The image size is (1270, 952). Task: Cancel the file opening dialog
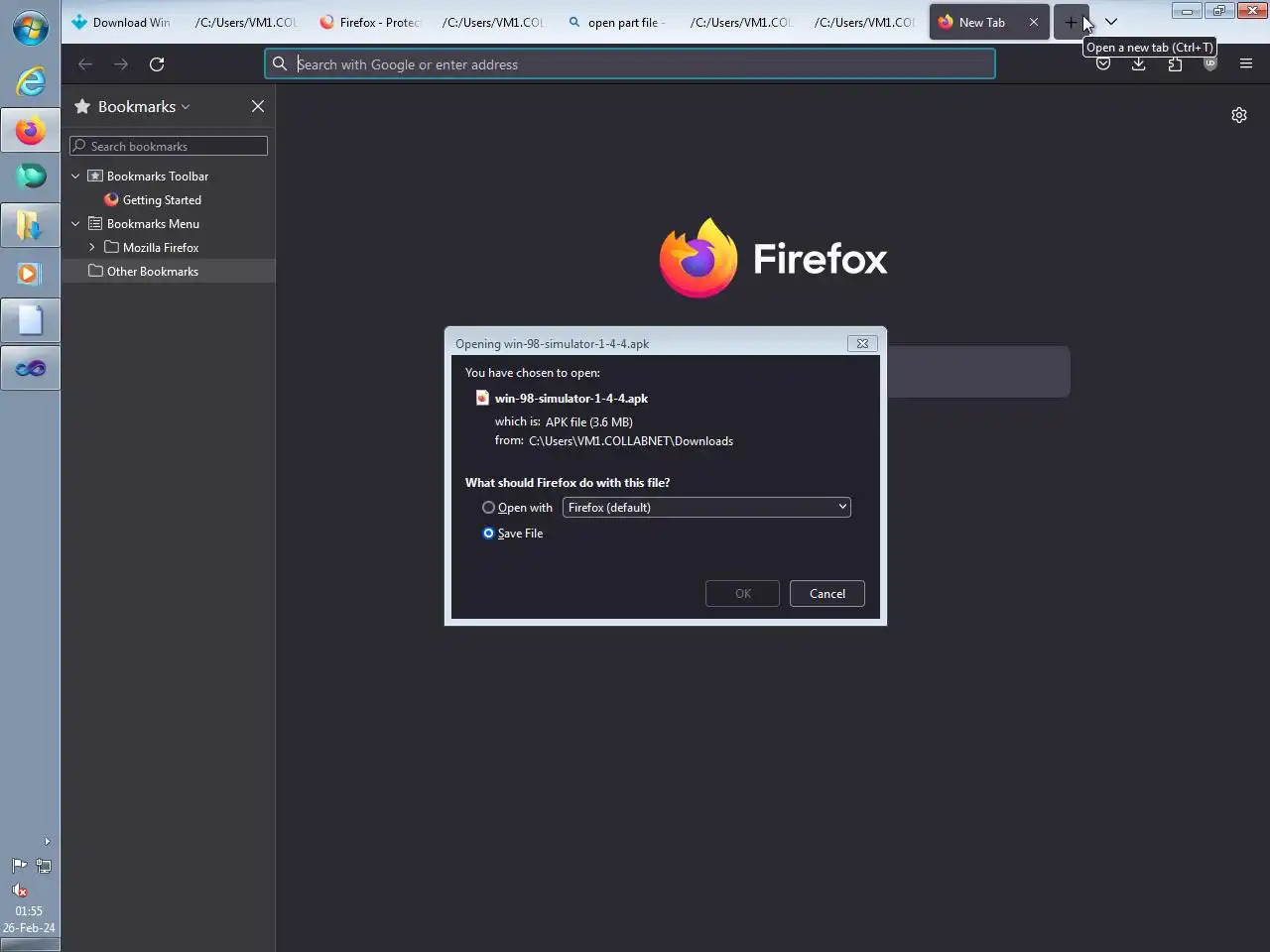(x=827, y=593)
